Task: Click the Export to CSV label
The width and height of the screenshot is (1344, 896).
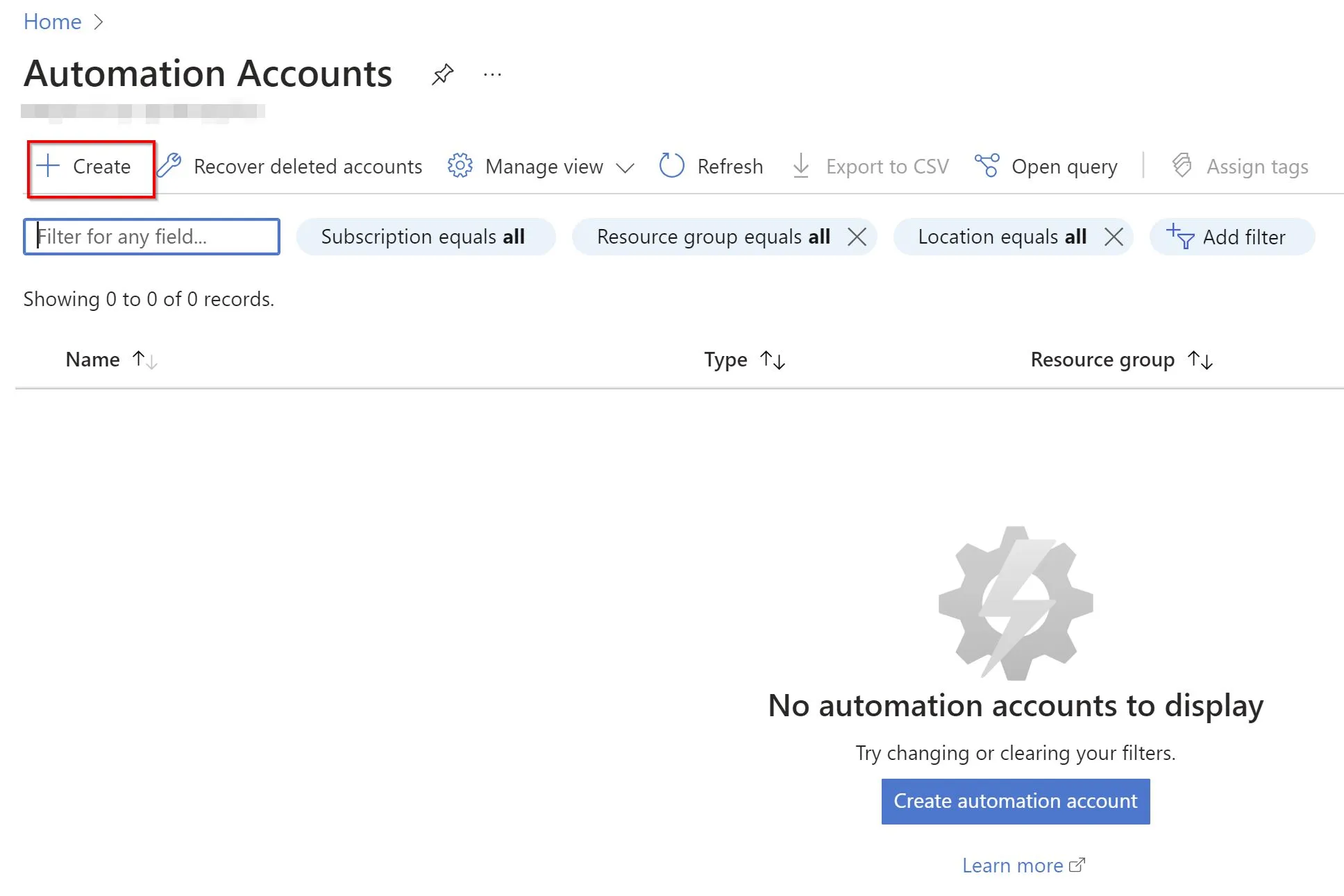Action: pos(887,167)
